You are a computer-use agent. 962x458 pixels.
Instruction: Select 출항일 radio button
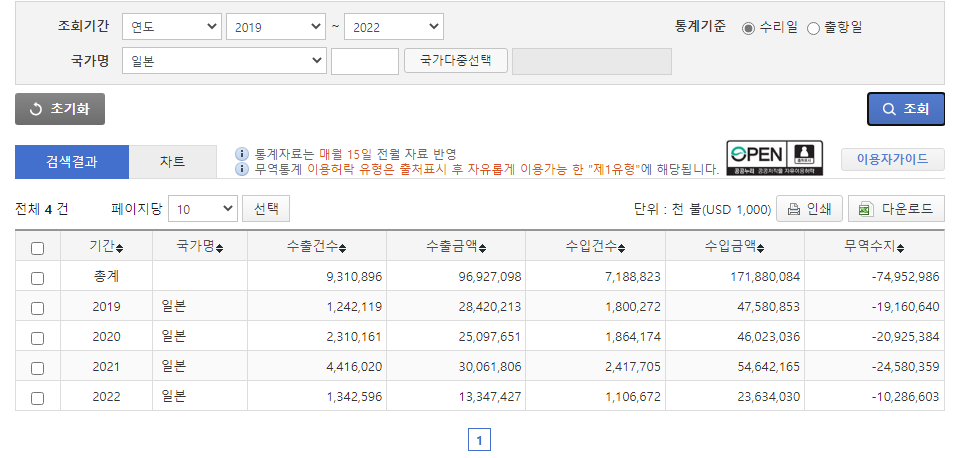(813, 28)
